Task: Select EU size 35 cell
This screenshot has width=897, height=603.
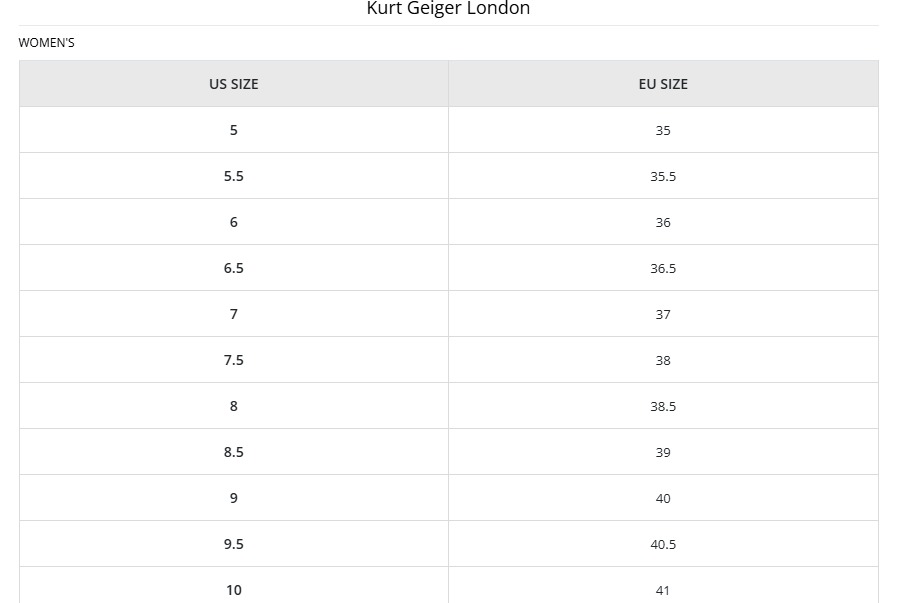Action: 663,130
